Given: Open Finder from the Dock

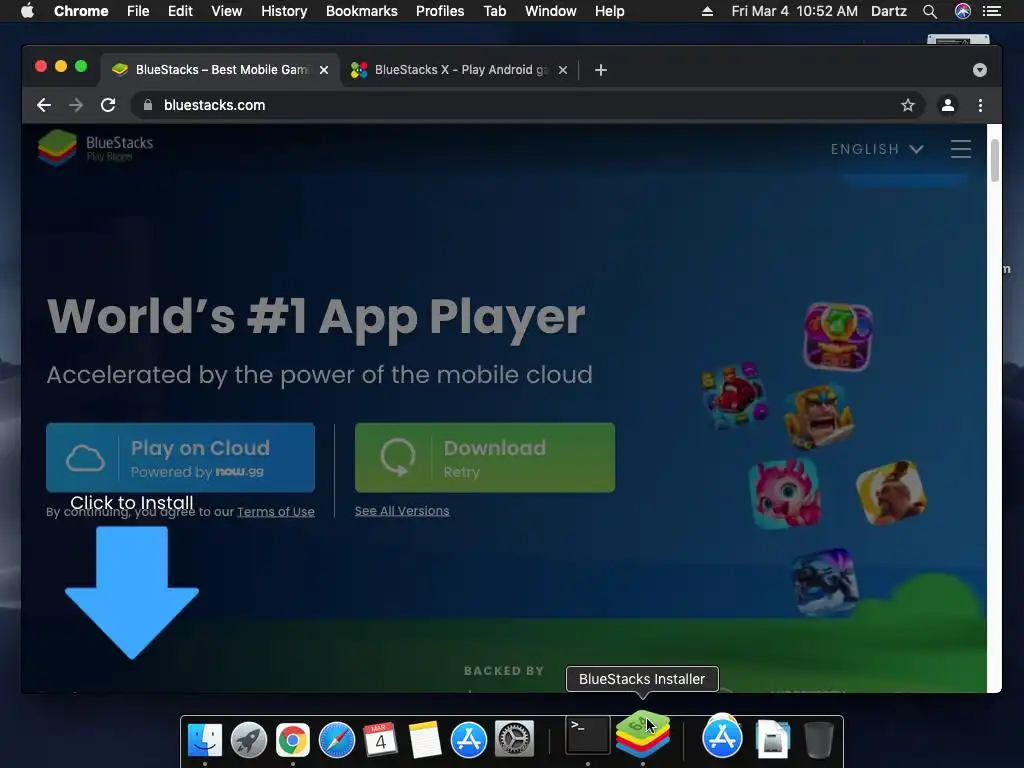Looking at the screenshot, I should pyautogui.click(x=204, y=739).
